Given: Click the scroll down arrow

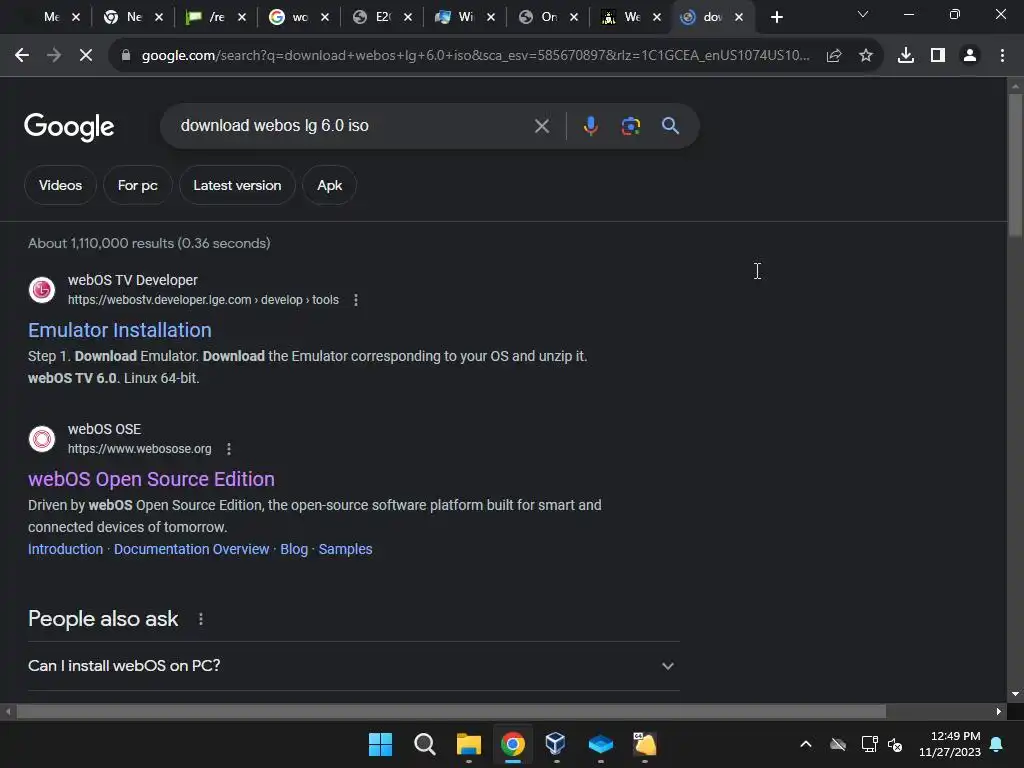Looking at the screenshot, I should tap(1015, 694).
